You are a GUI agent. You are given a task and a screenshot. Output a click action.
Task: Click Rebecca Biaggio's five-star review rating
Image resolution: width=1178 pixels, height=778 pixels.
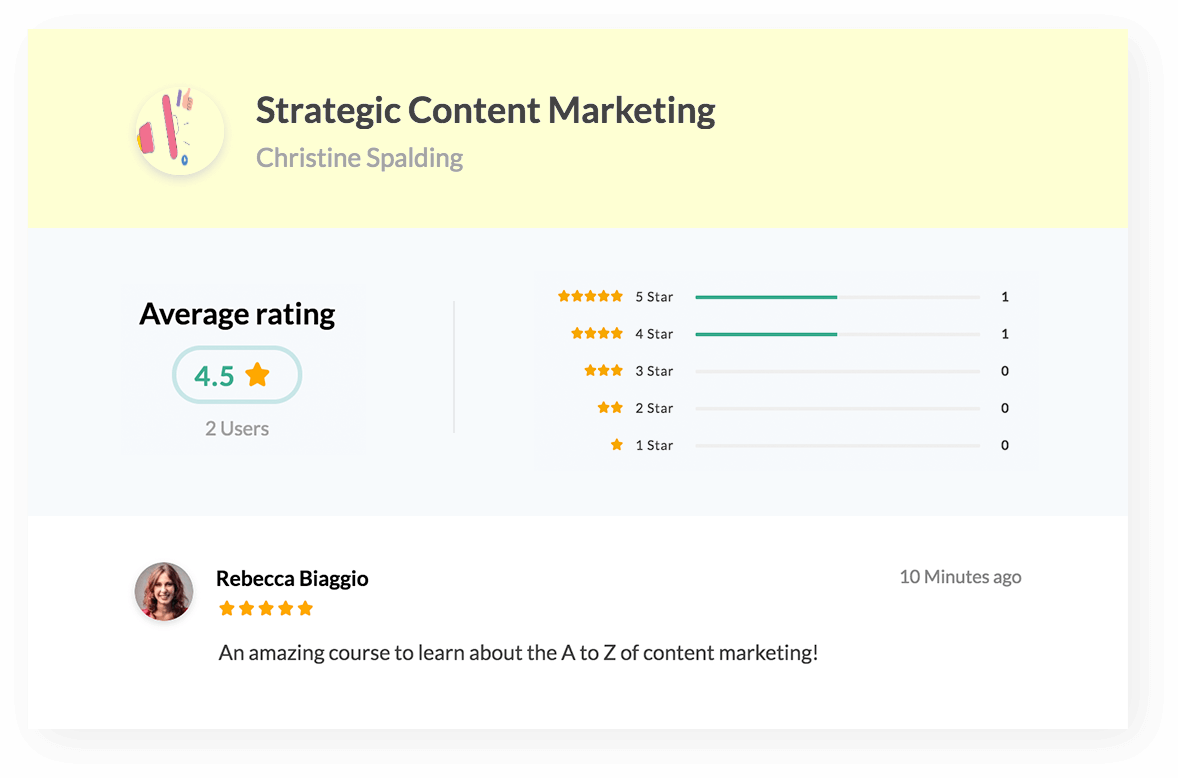pyautogui.click(x=266, y=608)
